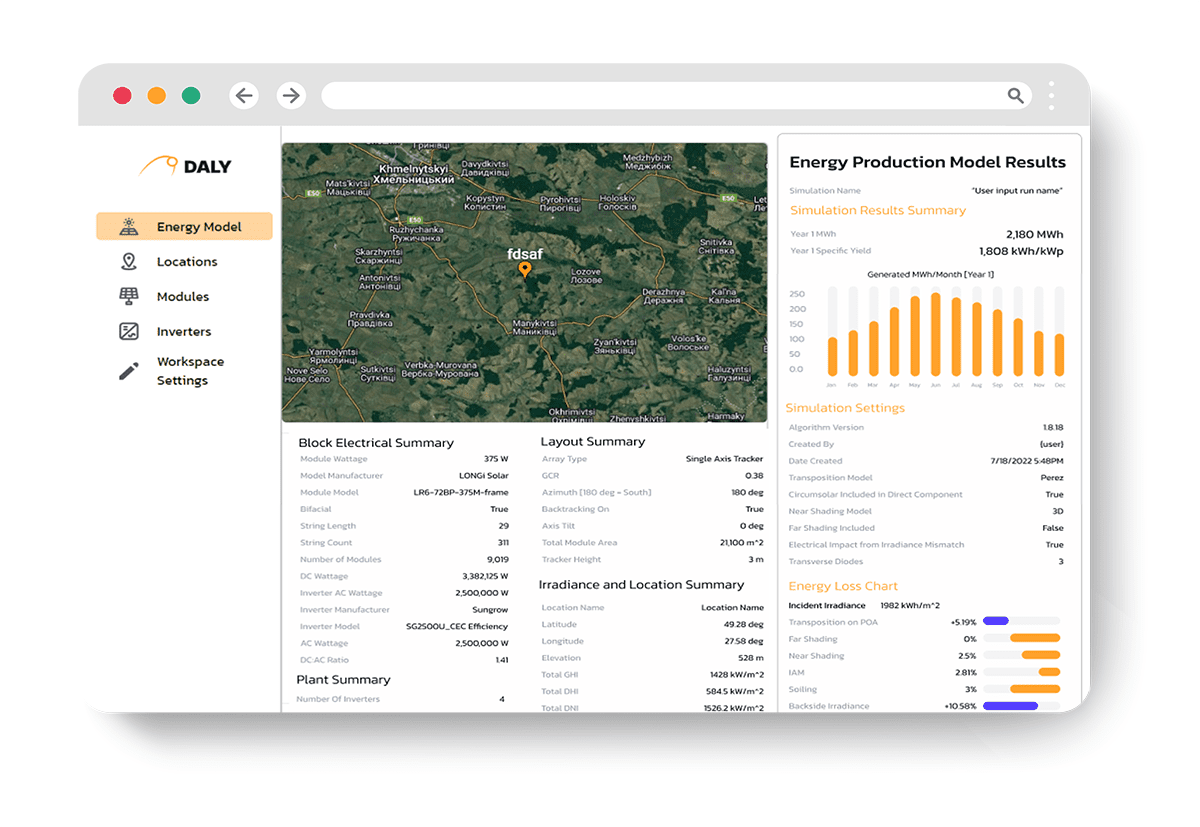Click the forward navigation arrow
This screenshot has height=827, width=1200.
click(x=290, y=95)
